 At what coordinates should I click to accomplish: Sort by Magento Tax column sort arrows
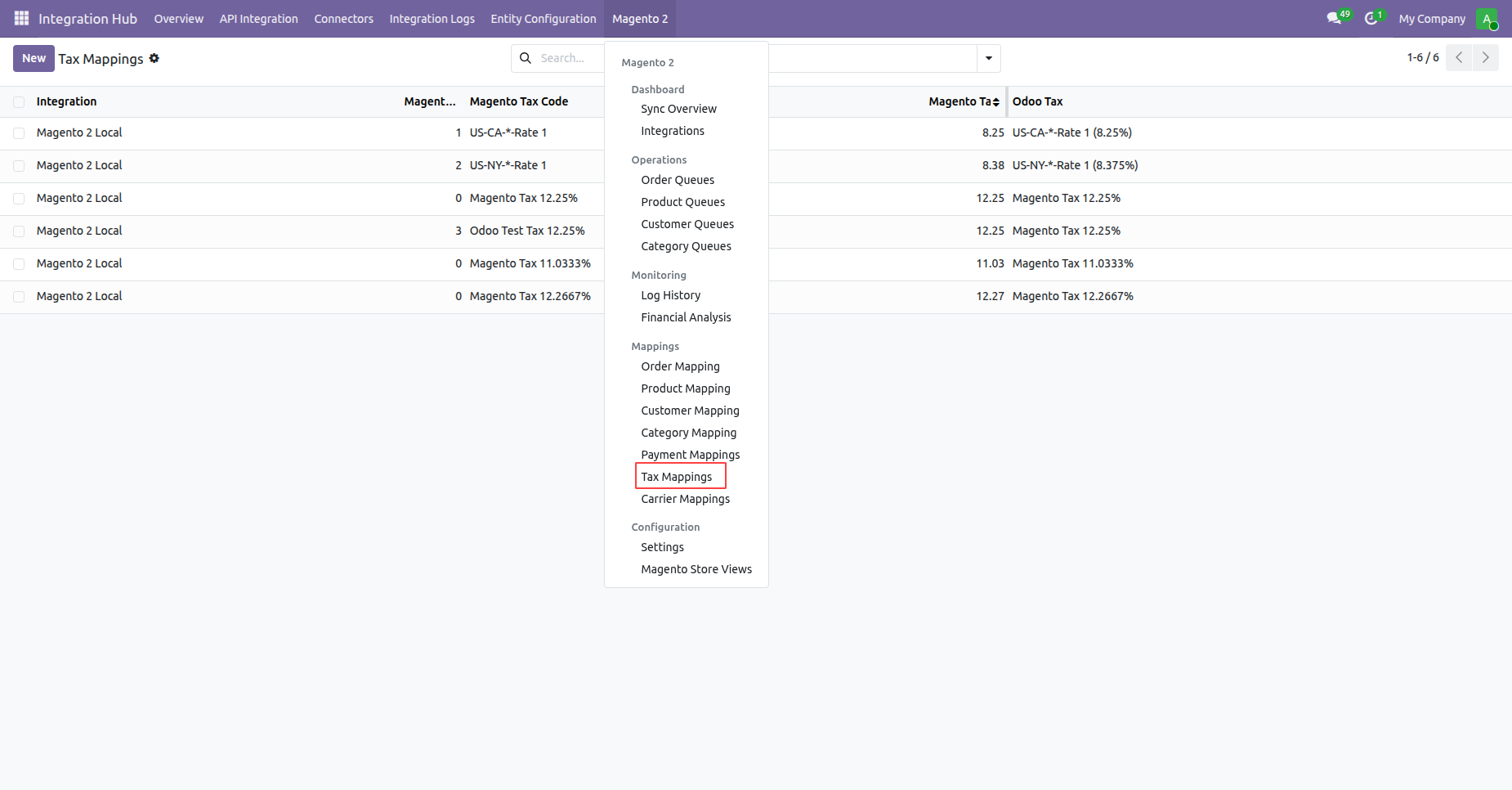996,102
